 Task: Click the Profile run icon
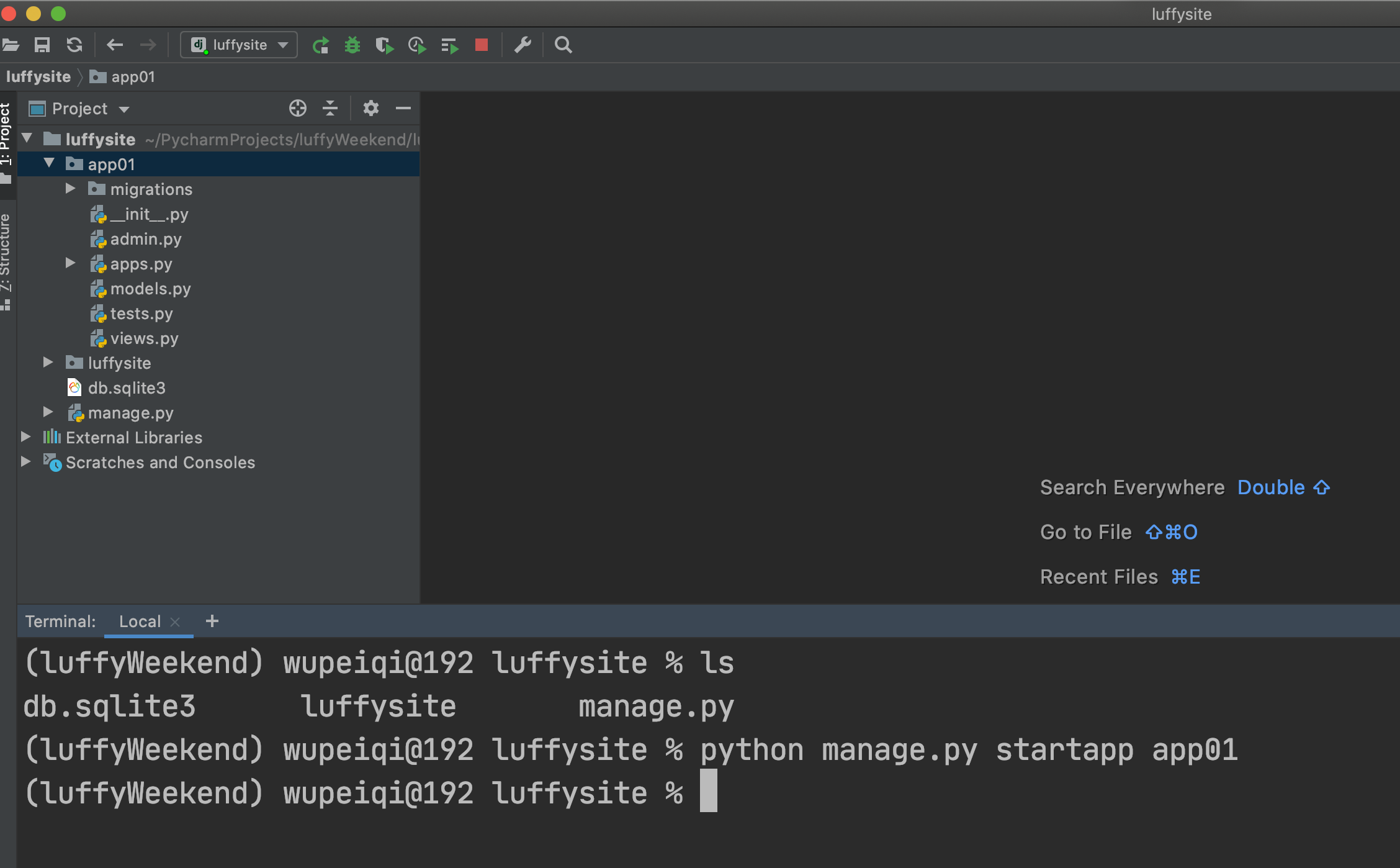[417, 45]
